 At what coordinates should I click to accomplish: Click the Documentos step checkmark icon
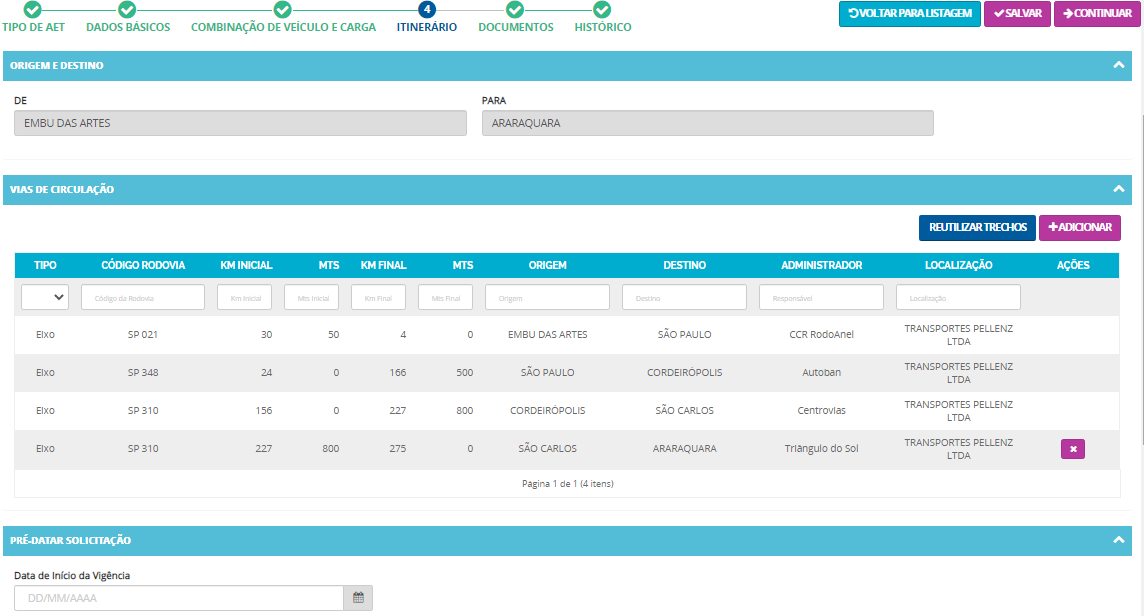click(515, 10)
